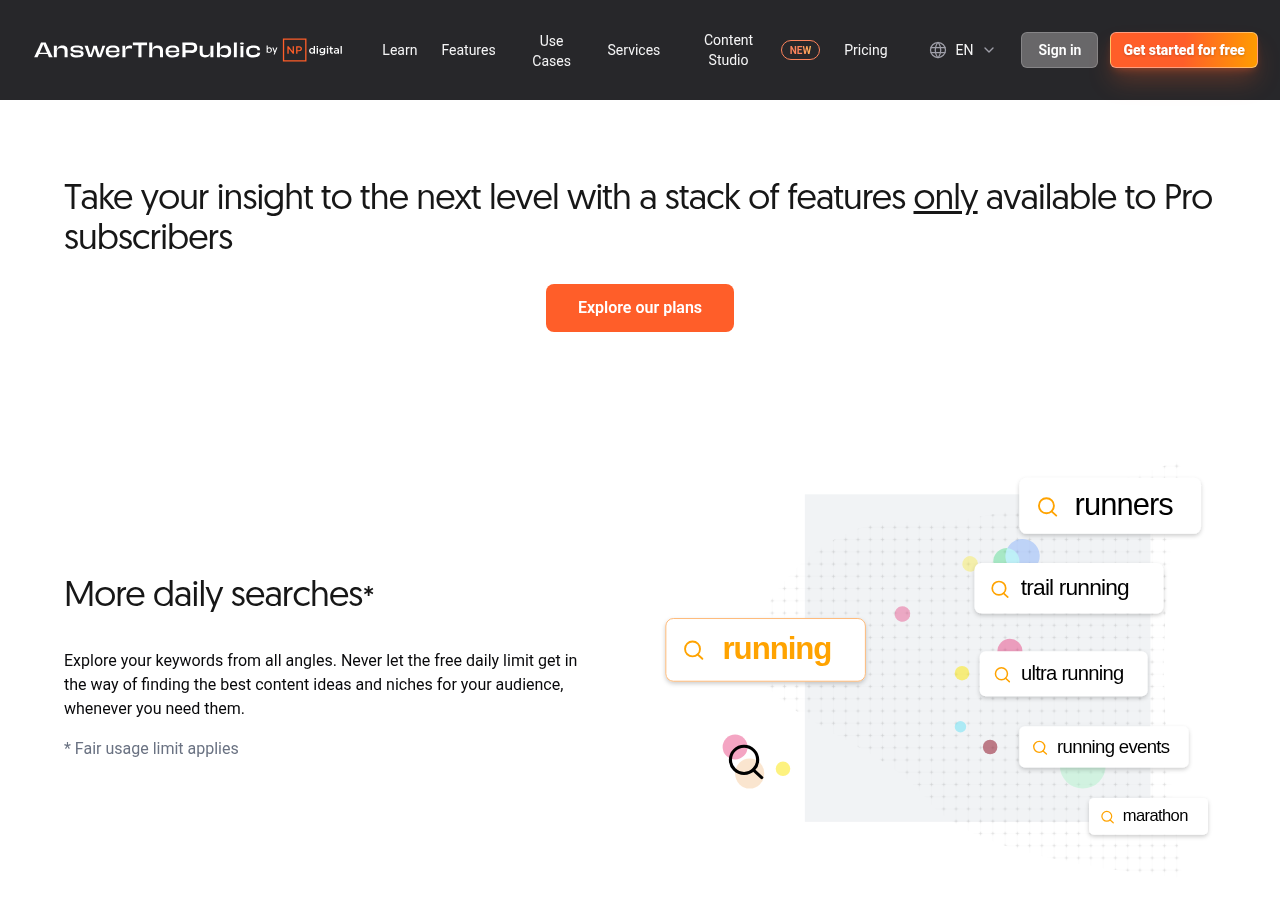
Task: Expand the EN language dropdown chevron
Action: pyautogui.click(x=989, y=50)
